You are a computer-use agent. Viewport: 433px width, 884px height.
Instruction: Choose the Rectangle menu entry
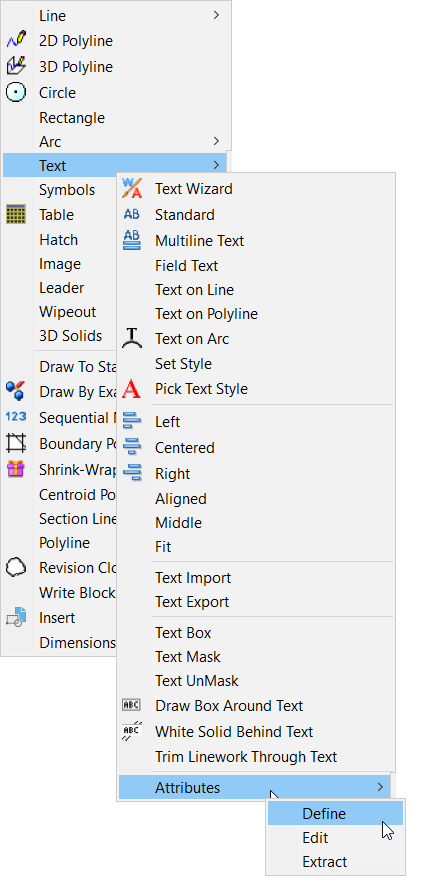tap(72, 118)
